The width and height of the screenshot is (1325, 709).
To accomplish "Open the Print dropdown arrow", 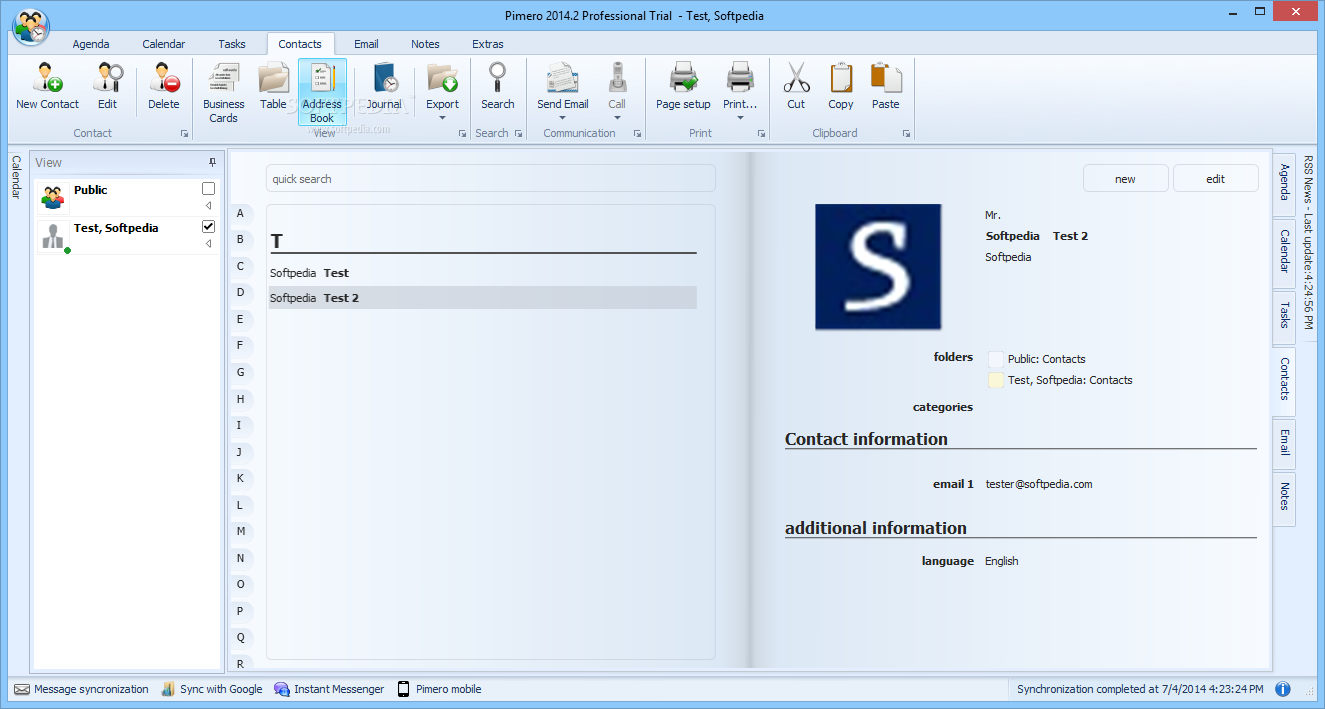I will [740, 118].
